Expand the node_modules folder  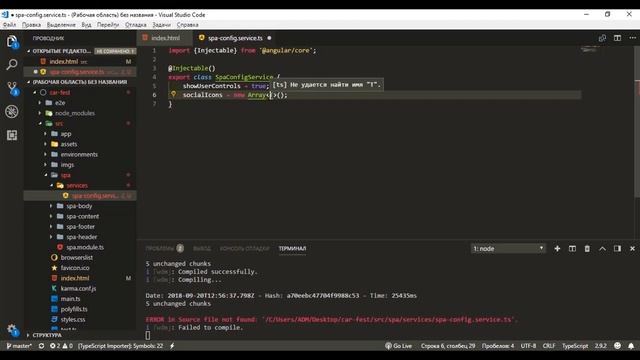[75, 113]
